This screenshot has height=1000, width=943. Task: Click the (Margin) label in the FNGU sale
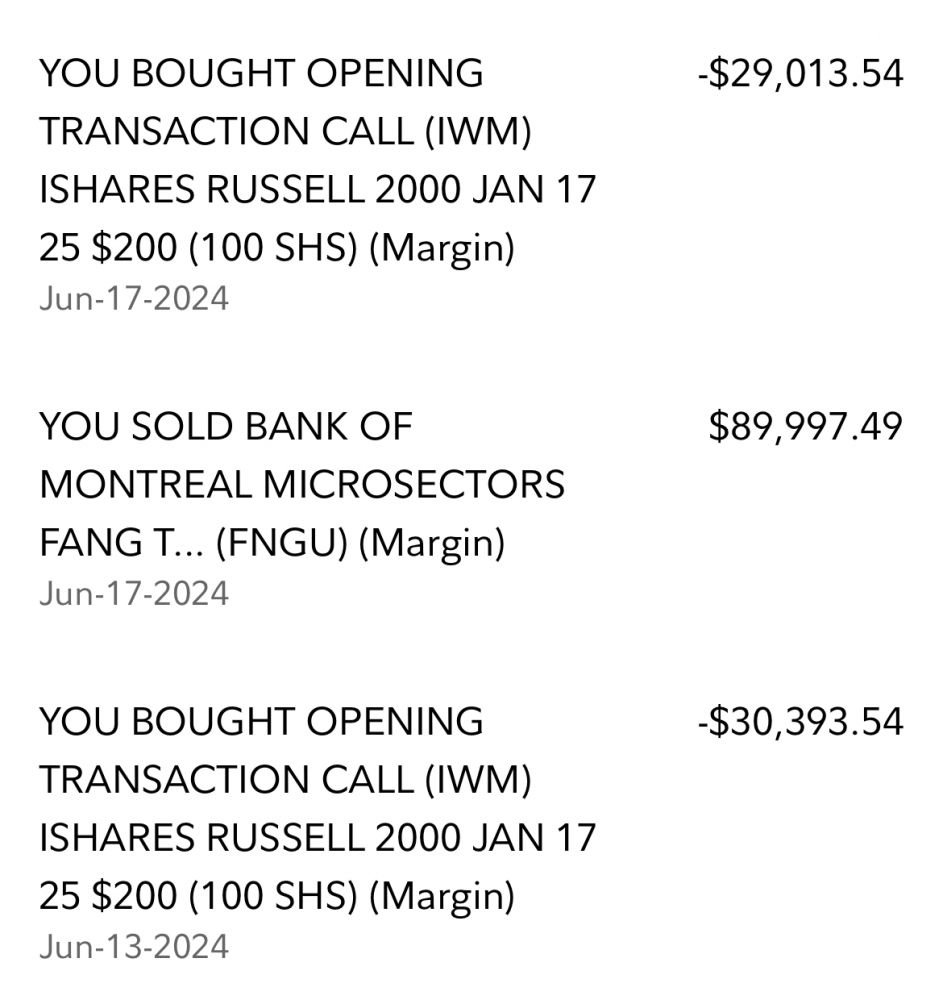click(432, 545)
